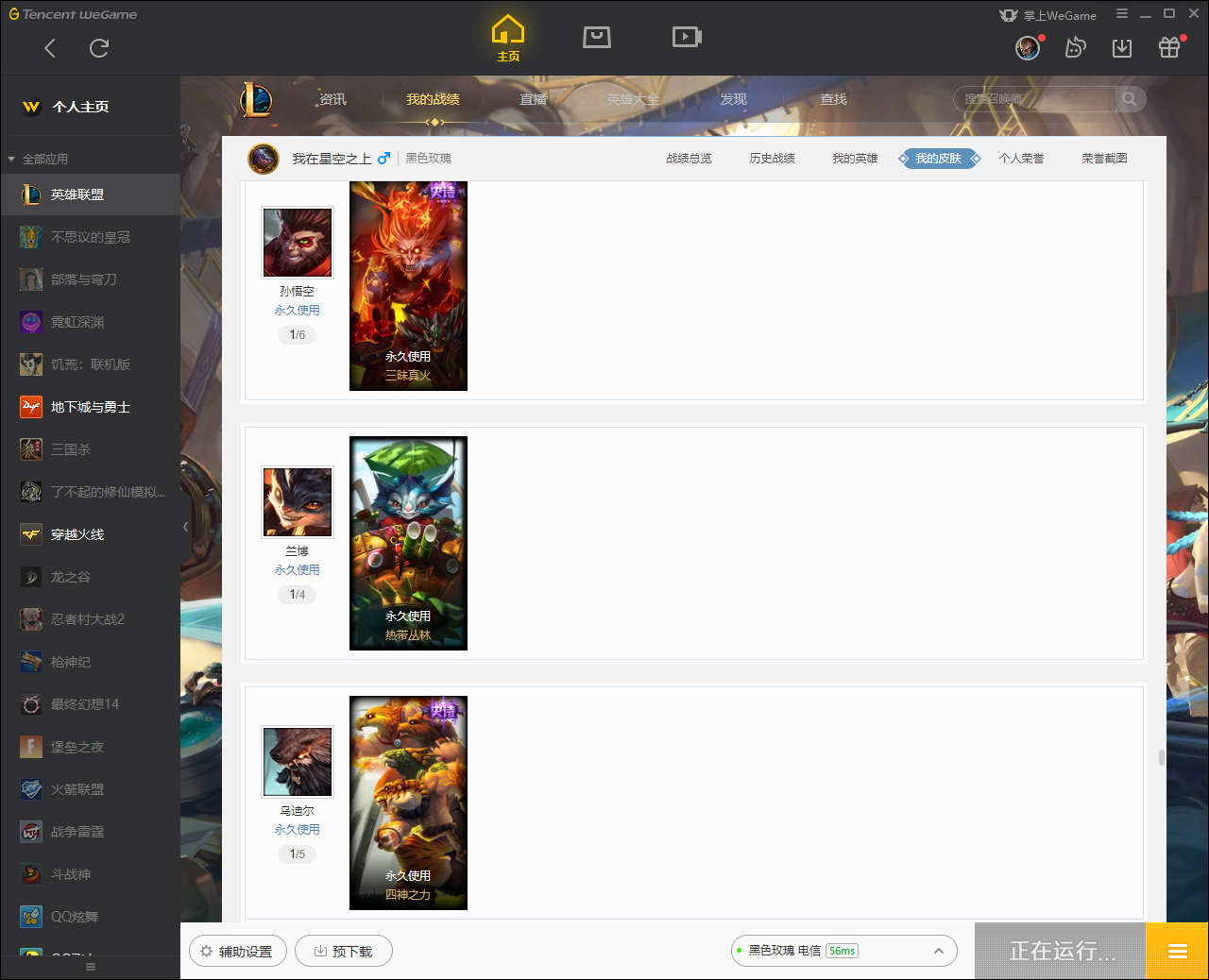Select 斗战神 in the game list
Viewport: 1209px width, 980px height.
point(90,874)
